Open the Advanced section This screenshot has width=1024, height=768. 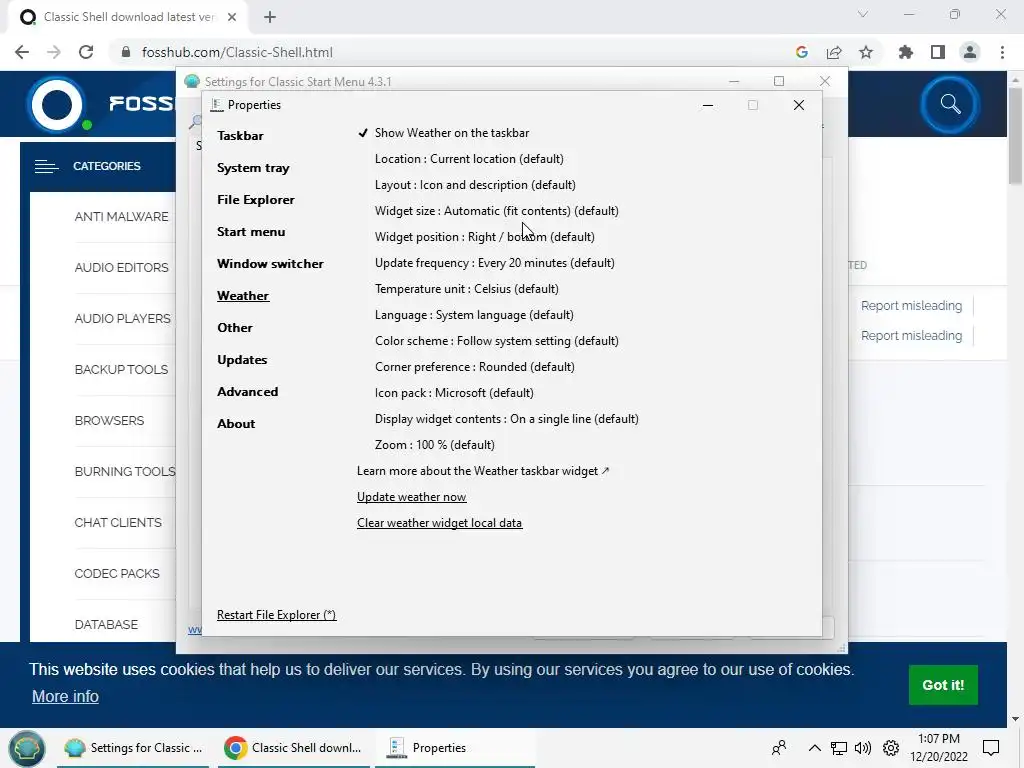248,392
